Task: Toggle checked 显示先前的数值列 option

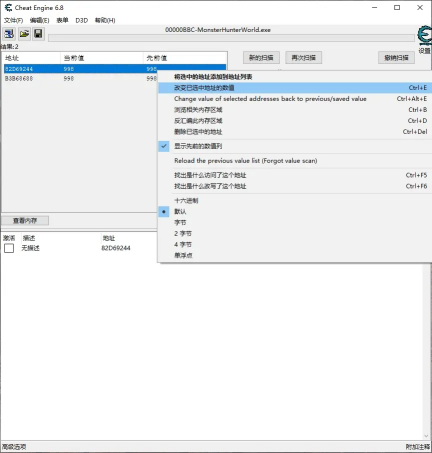Action: 295,146
